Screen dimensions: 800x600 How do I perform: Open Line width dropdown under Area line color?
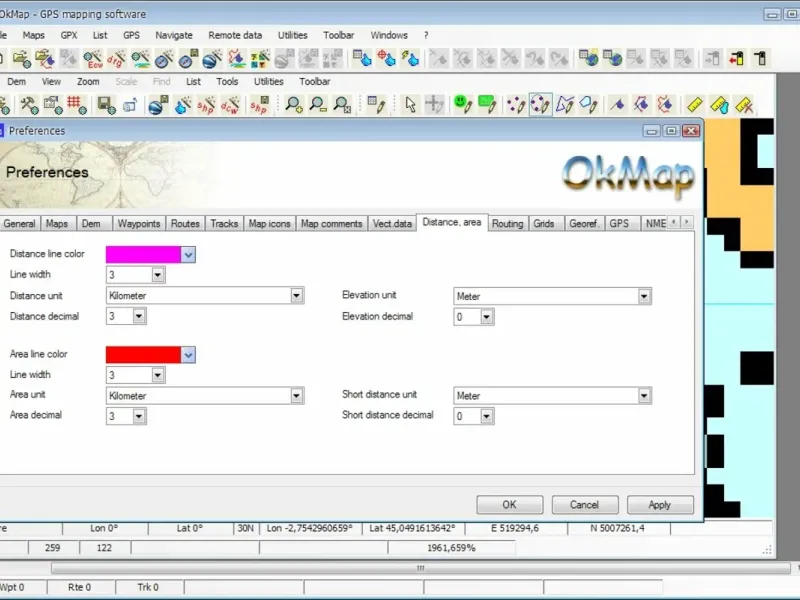click(x=158, y=376)
